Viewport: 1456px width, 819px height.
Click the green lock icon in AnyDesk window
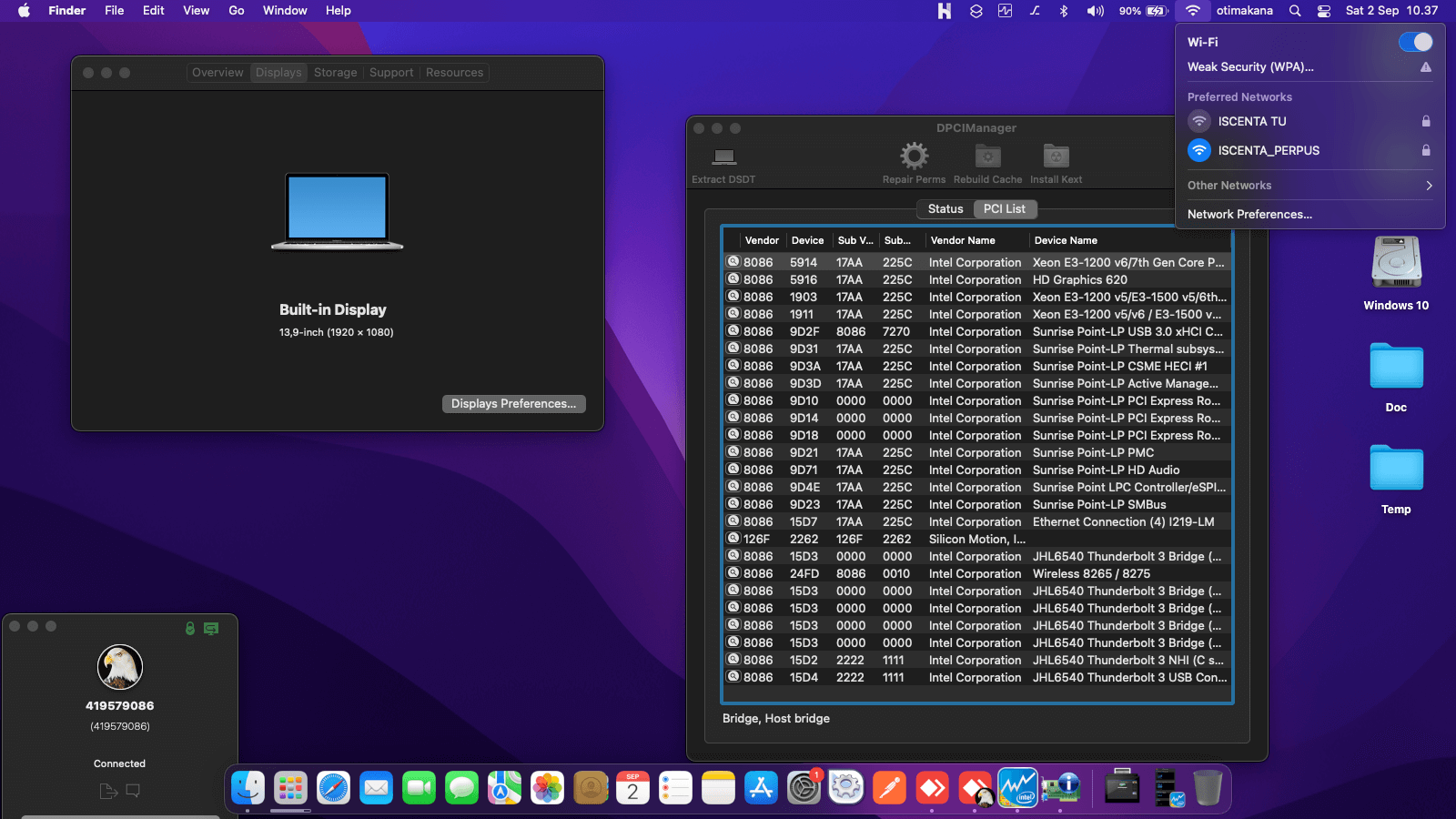click(x=190, y=628)
